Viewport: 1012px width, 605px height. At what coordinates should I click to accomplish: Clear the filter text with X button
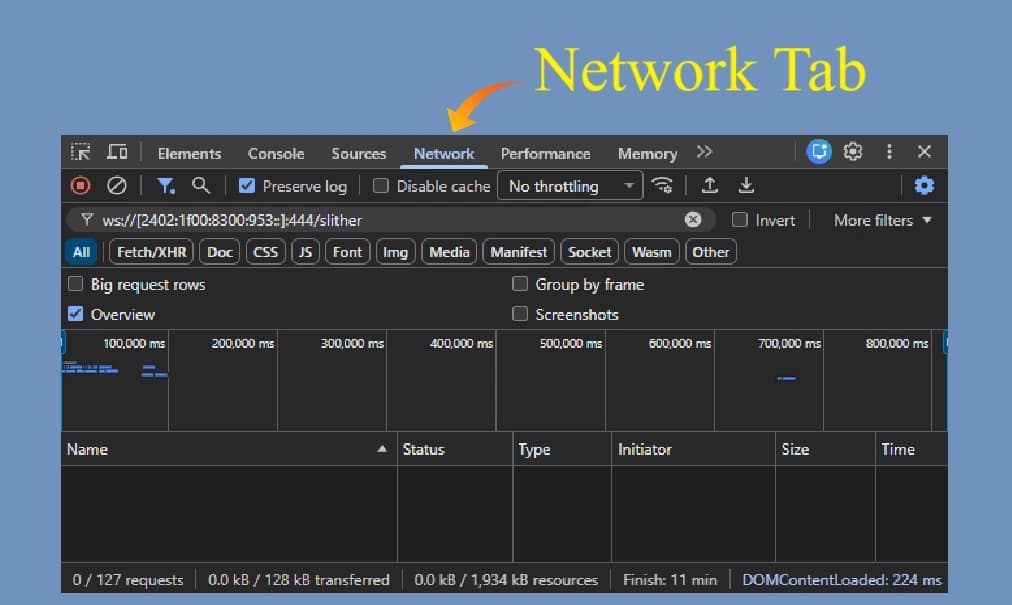[x=693, y=219]
